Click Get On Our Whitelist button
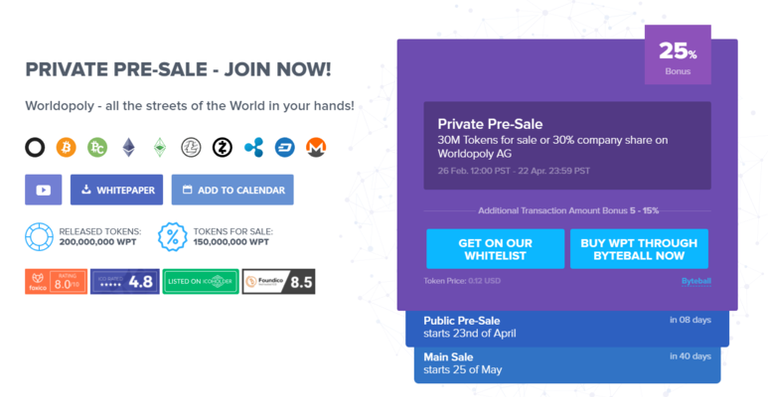768x397 pixels. click(495, 249)
